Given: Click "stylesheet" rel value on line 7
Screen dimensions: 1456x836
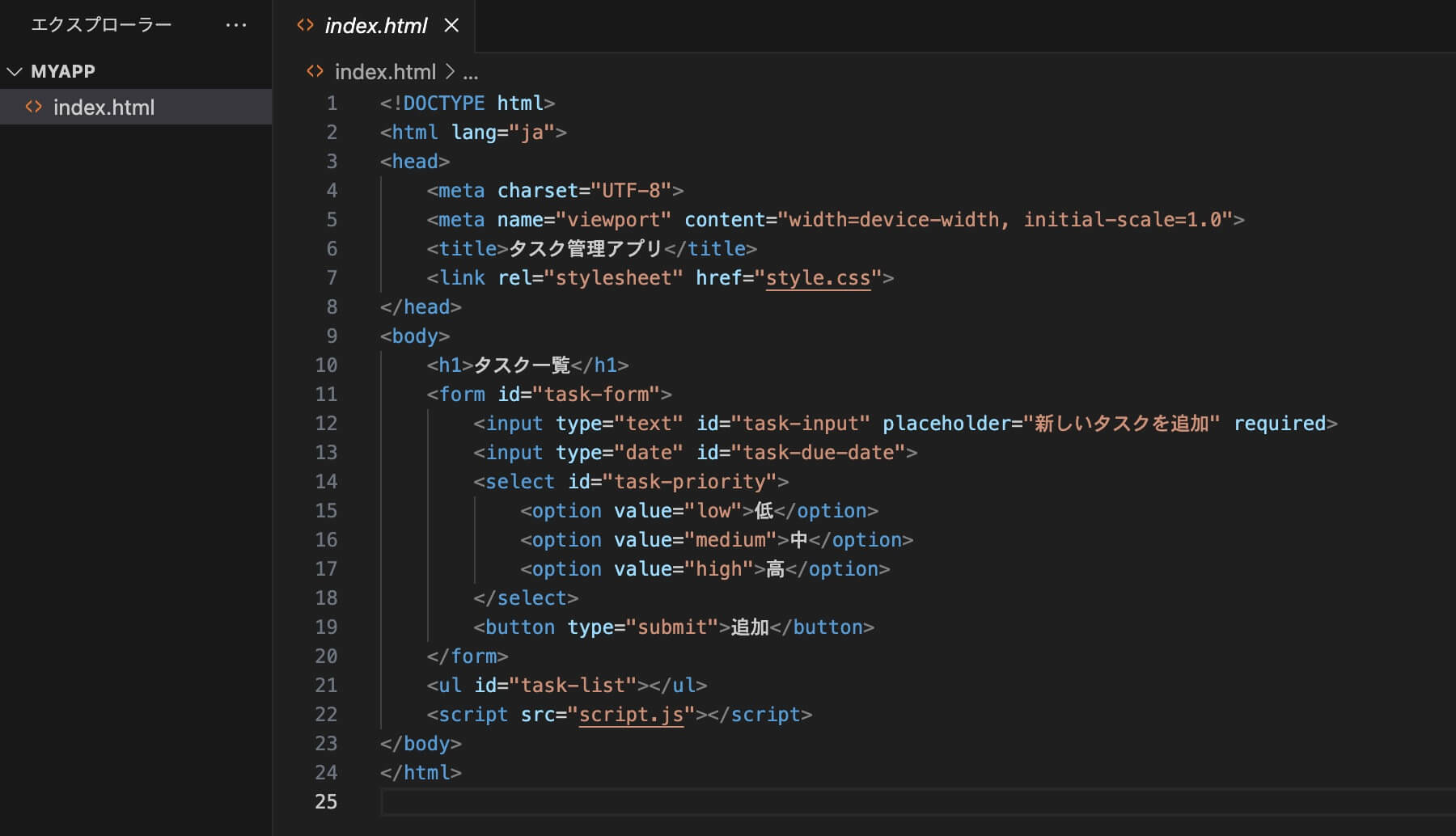Looking at the screenshot, I should click(613, 278).
